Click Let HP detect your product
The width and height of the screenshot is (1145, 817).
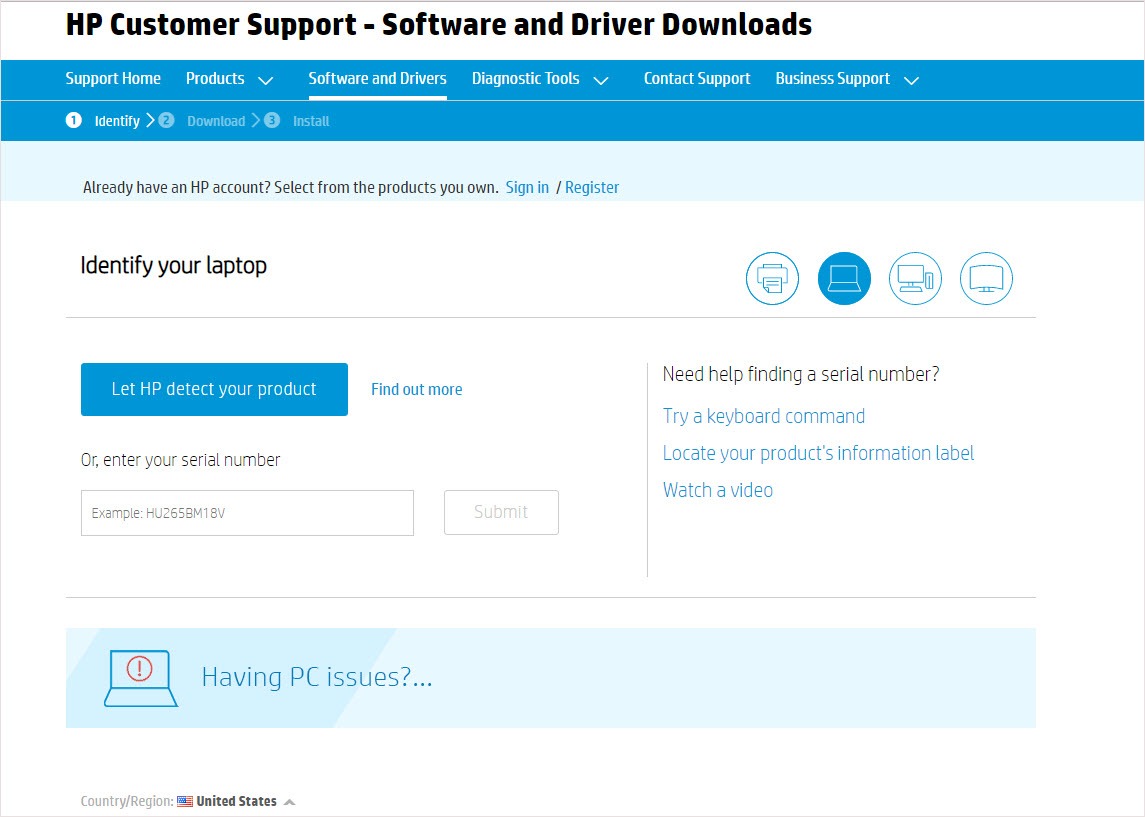(x=214, y=389)
